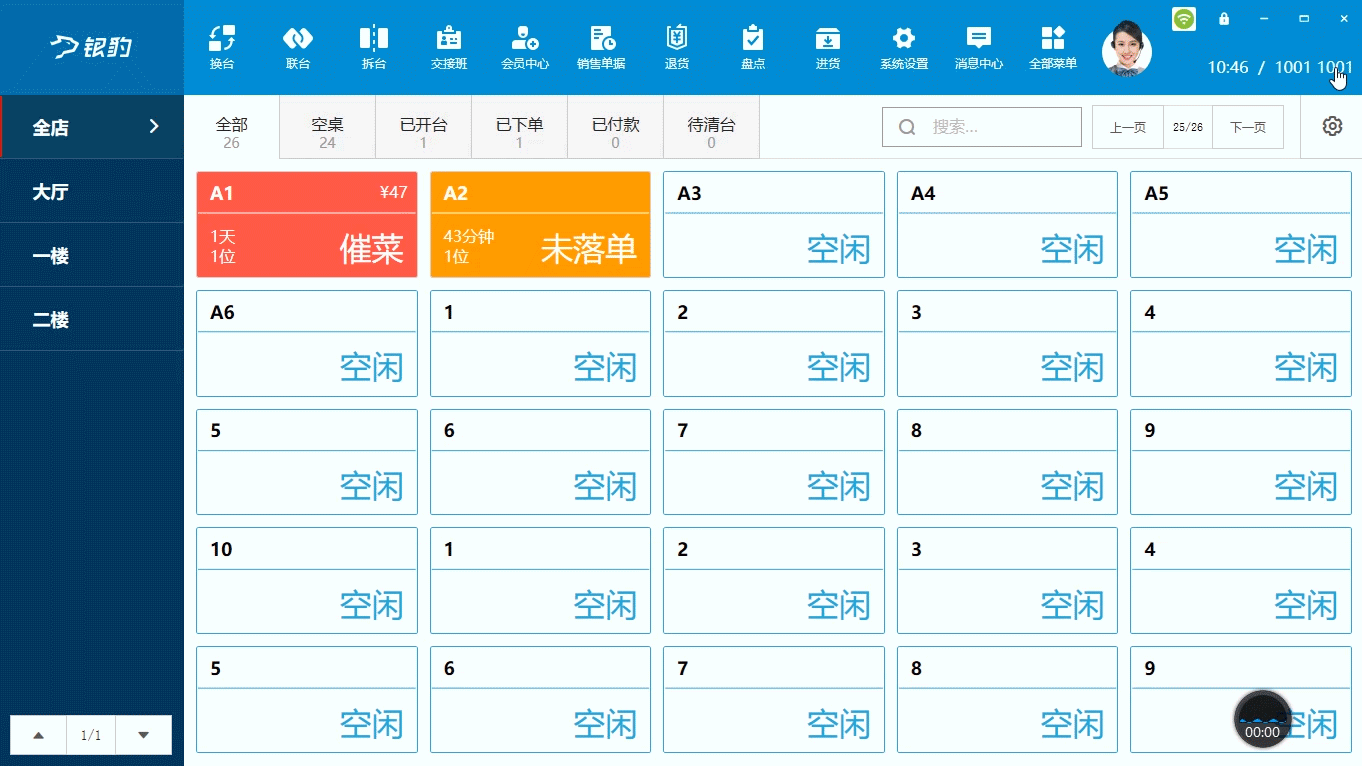This screenshot has width=1362, height=766.
Task: Click the floating 00:00 recorder widget
Action: pos(1263,719)
